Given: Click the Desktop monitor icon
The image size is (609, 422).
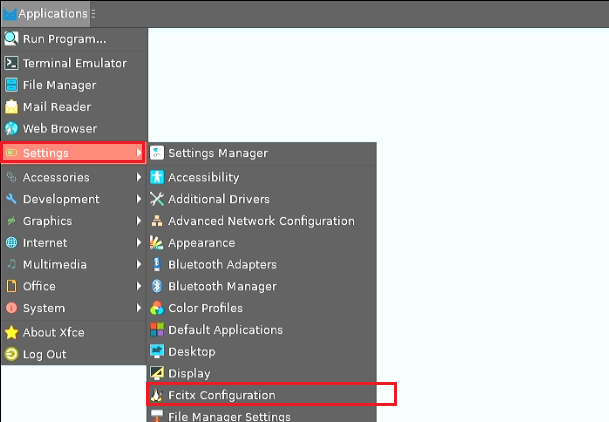Looking at the screenshot, I should click(x=157, y=351).
